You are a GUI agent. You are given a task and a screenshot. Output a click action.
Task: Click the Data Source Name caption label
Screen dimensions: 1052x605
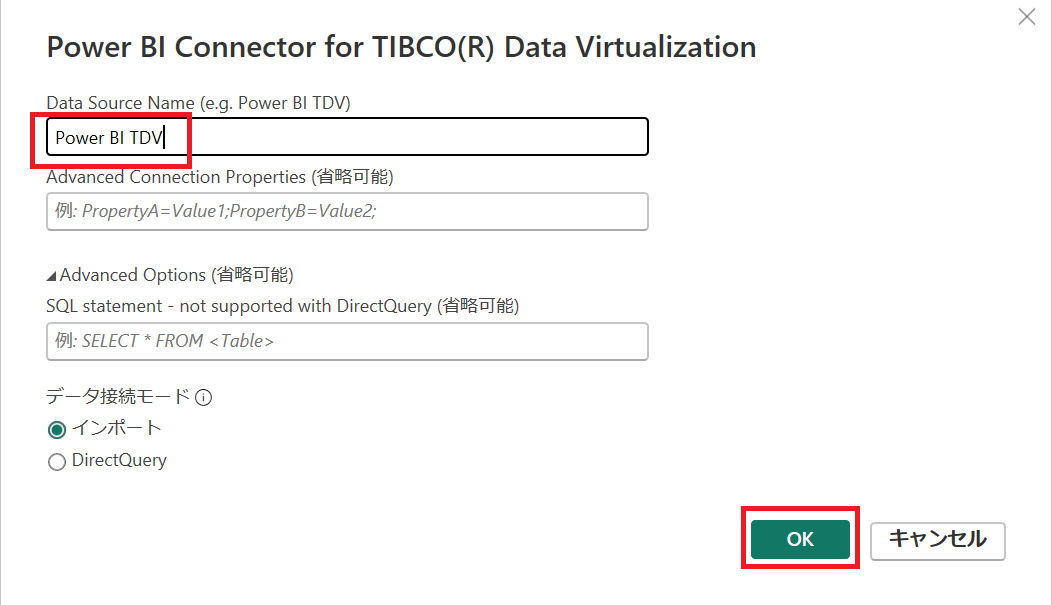(x=198, y=103)
